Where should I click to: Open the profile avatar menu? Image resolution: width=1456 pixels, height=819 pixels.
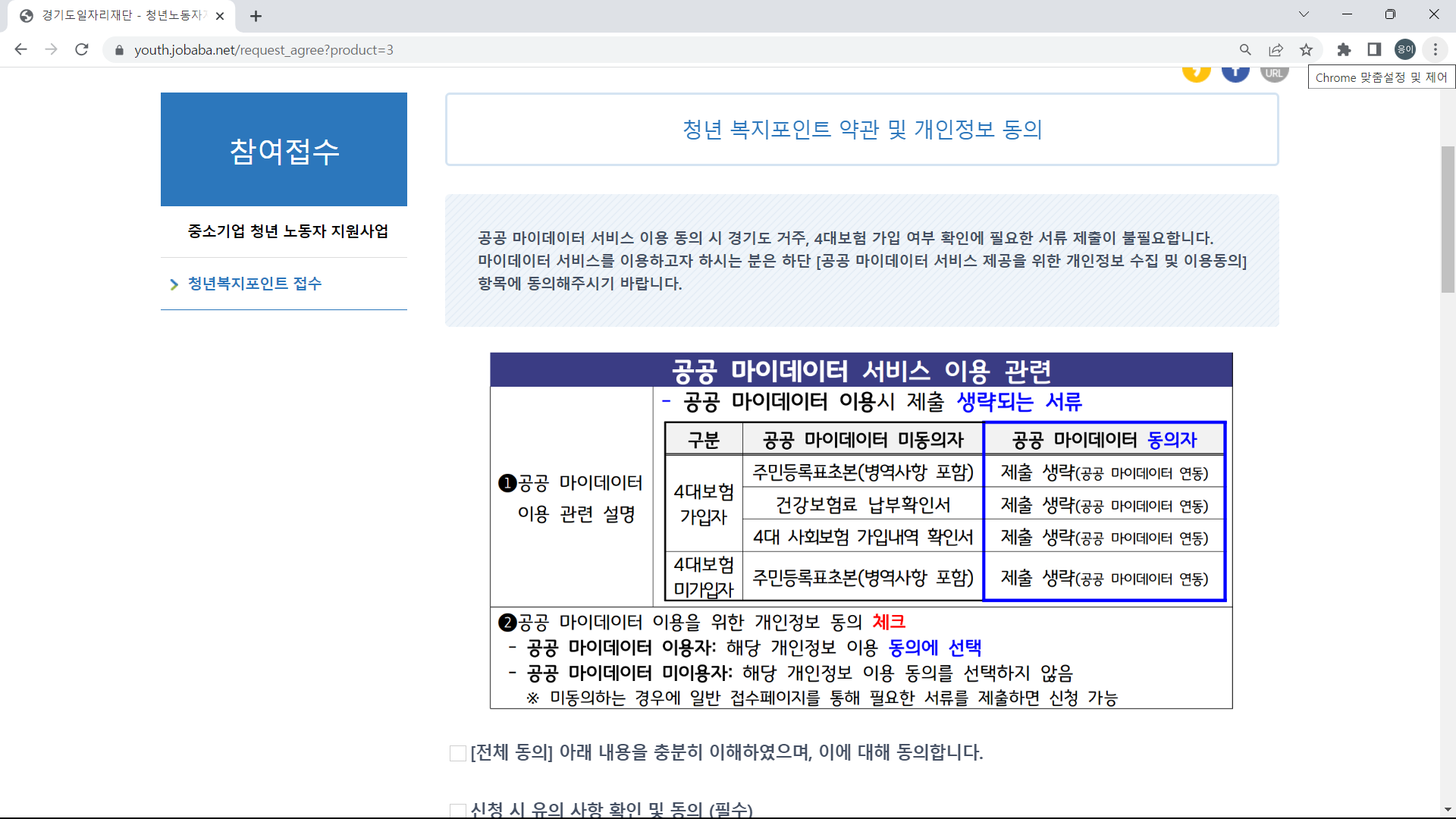(x=1404, y=49)
